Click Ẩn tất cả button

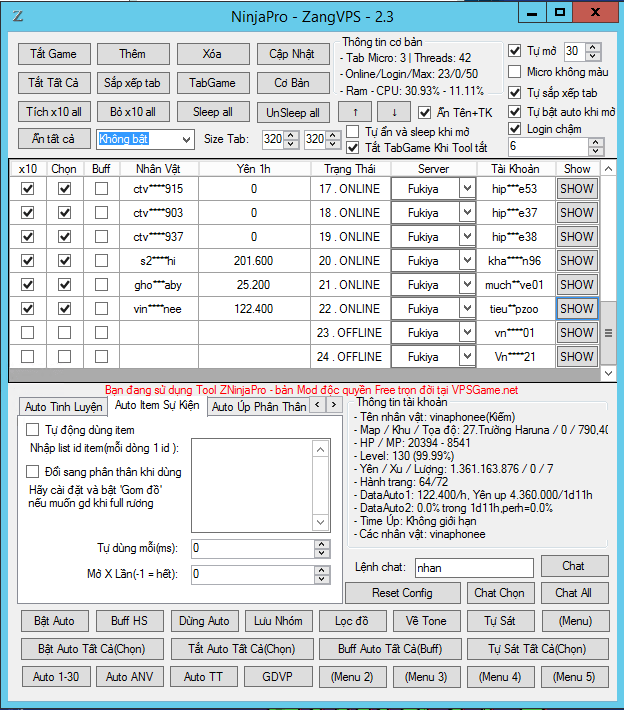(53, 139)
